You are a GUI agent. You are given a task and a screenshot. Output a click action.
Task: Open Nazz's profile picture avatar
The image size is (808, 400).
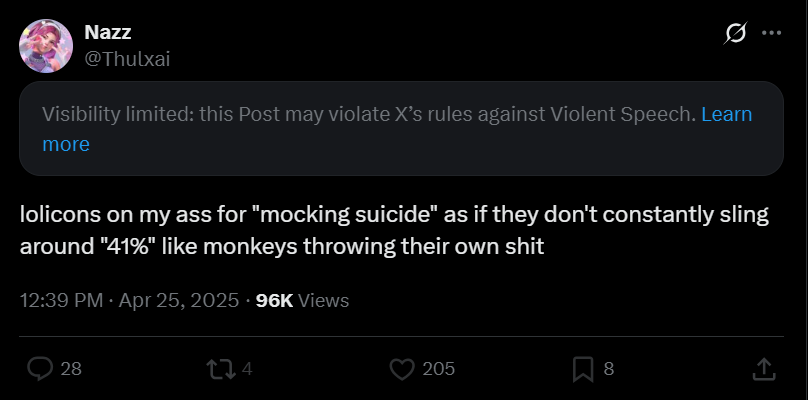coord(46,46)
